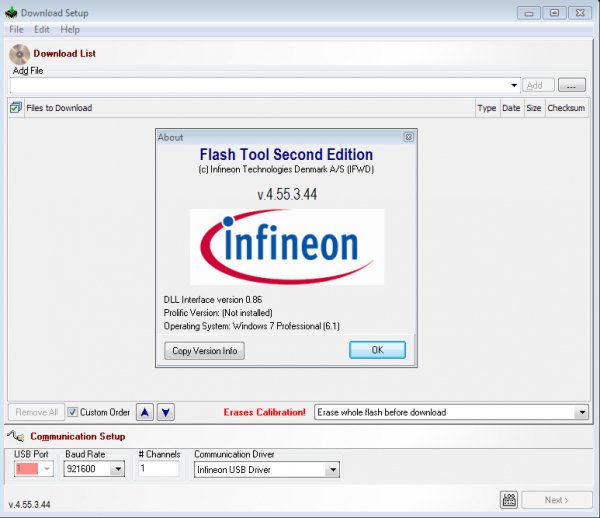Click the Copy Version Info button
This screenshot has width=600, height=518.
click(x=204, y=350)
